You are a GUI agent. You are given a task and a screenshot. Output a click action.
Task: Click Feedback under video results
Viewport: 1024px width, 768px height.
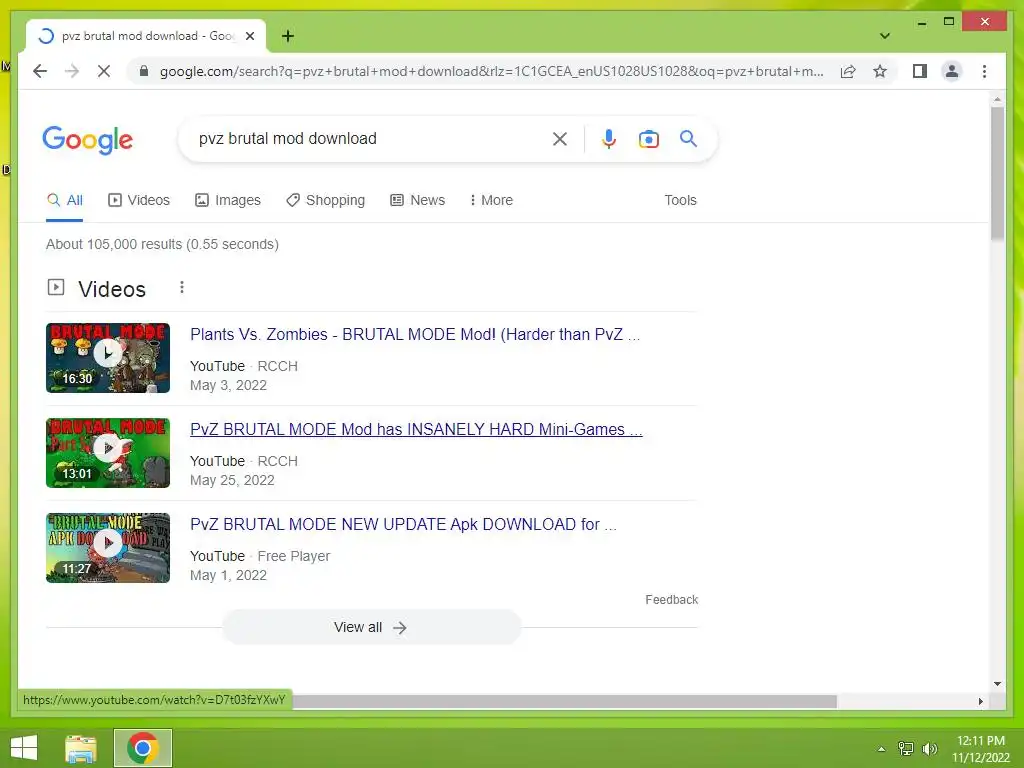coord(671,600)
